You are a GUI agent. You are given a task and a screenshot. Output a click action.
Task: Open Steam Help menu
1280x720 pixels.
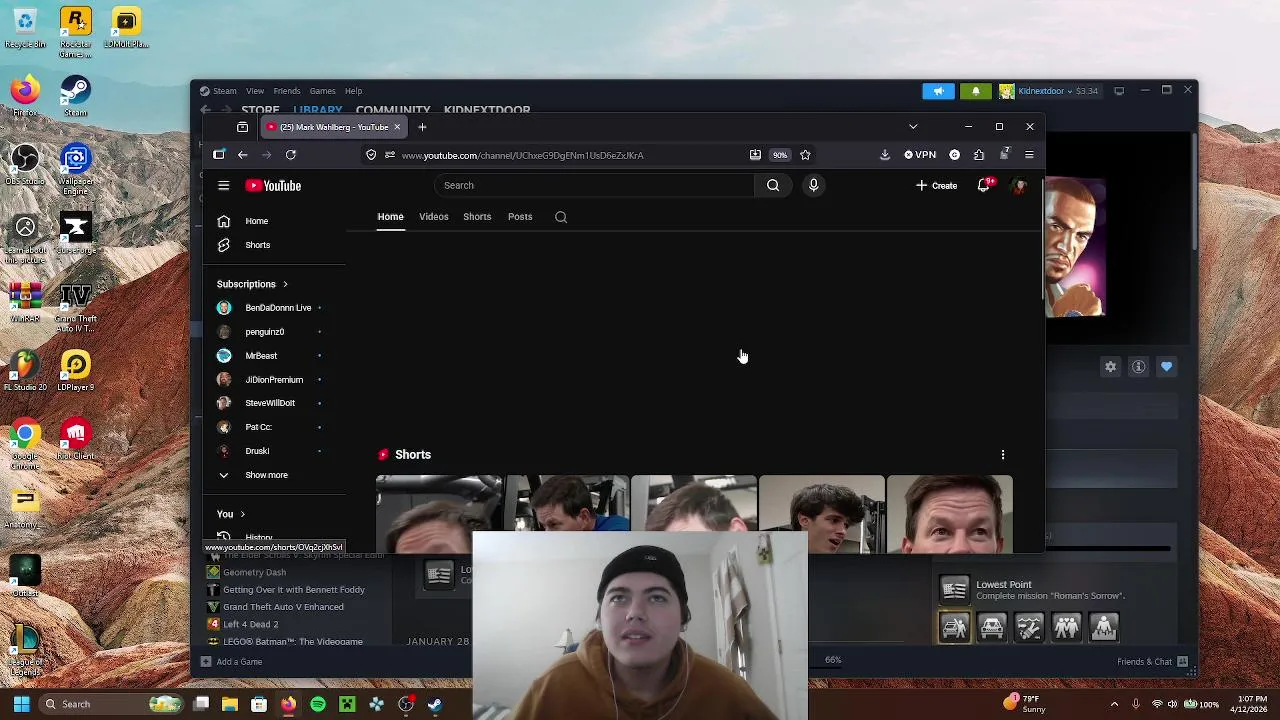coord(353,91)
